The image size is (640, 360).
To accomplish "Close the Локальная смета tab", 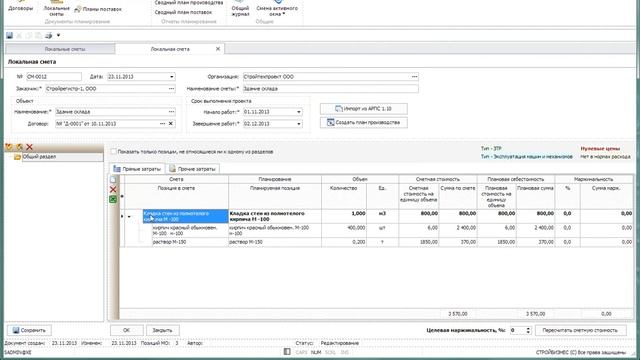I will tap(218, 49).
